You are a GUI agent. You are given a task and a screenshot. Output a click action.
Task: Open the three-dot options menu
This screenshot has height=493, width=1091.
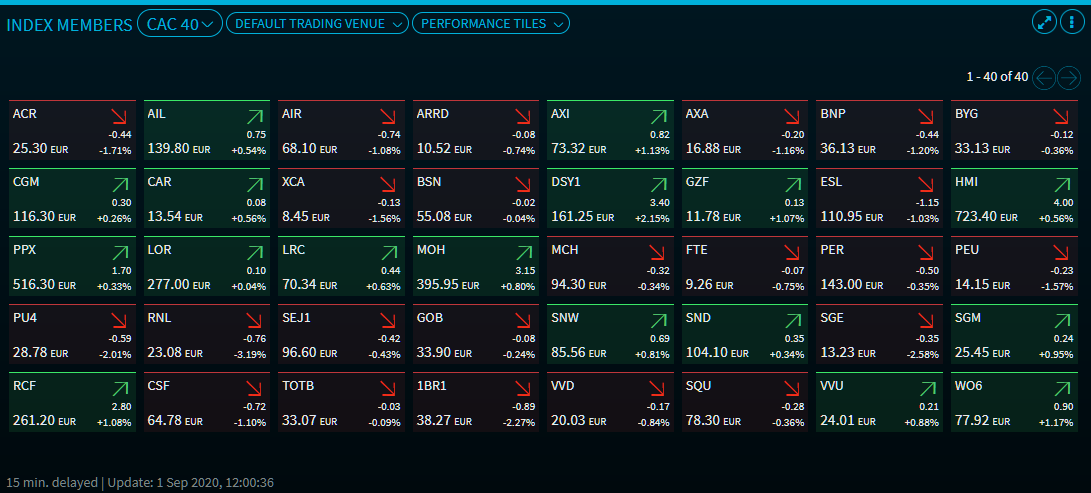(1070, 23)
